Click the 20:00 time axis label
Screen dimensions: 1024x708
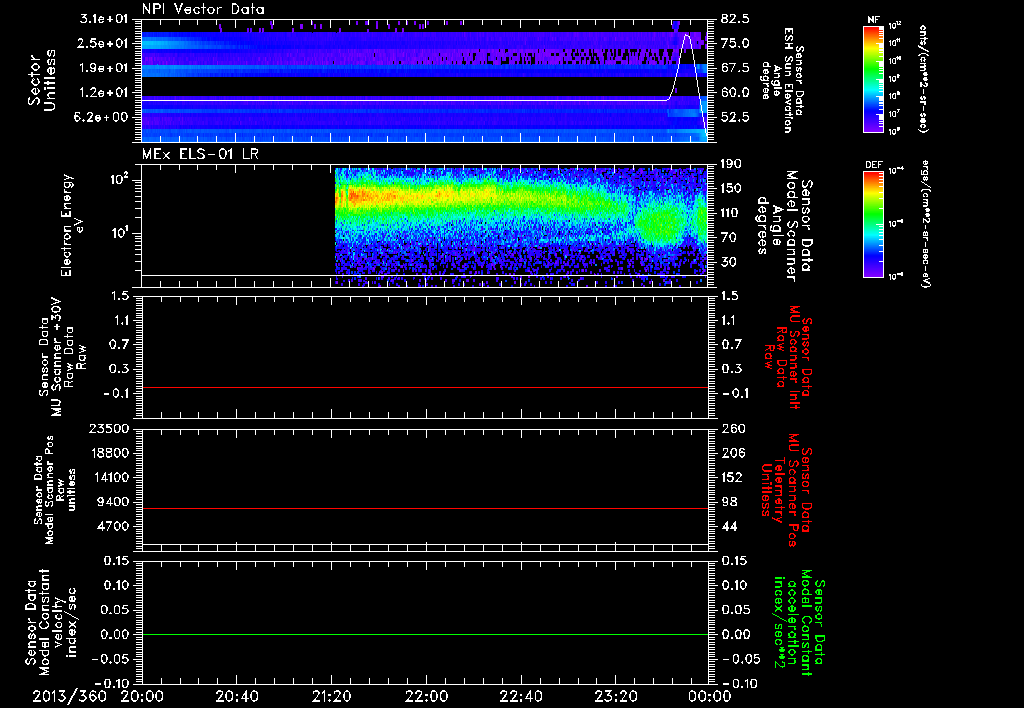[142, 696]
